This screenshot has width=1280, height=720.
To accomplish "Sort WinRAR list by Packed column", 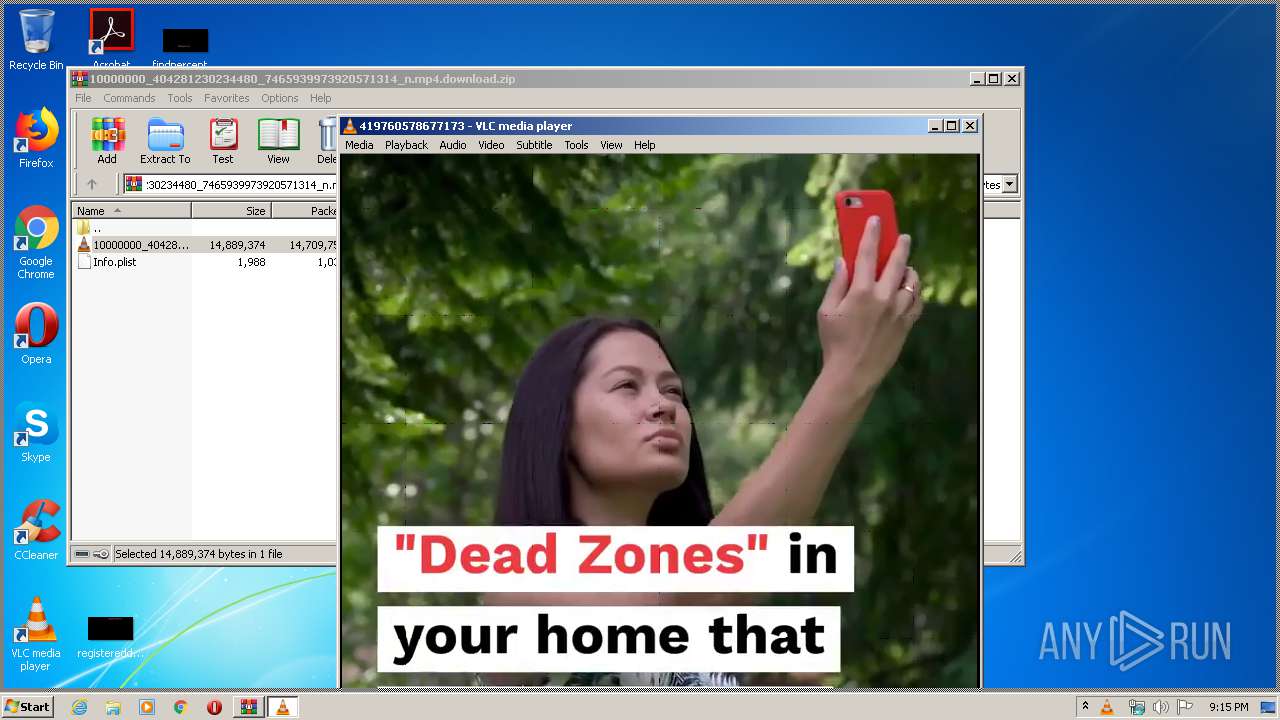I will point(304,211).
